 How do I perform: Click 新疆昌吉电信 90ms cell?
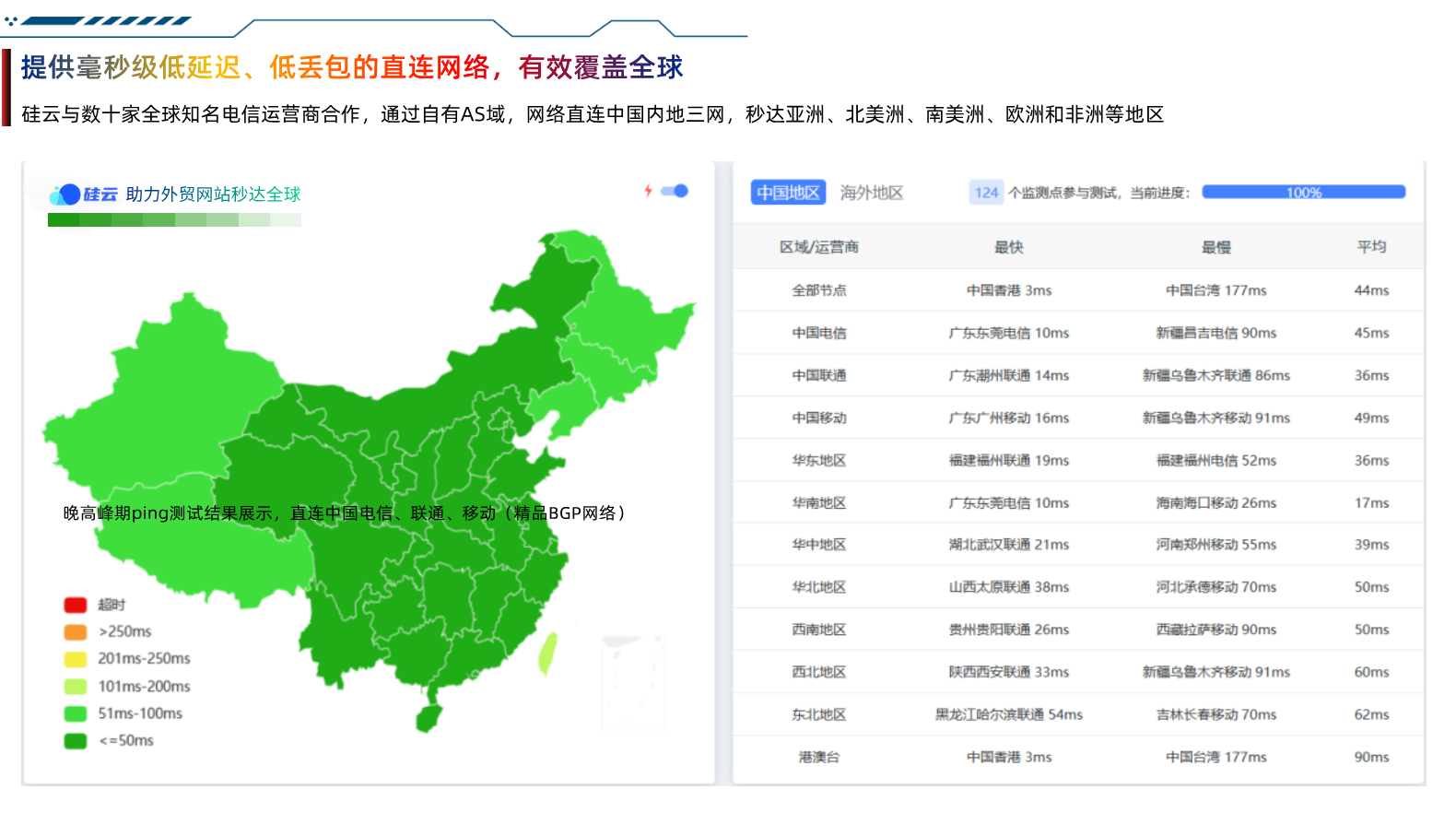[1215, 333]
